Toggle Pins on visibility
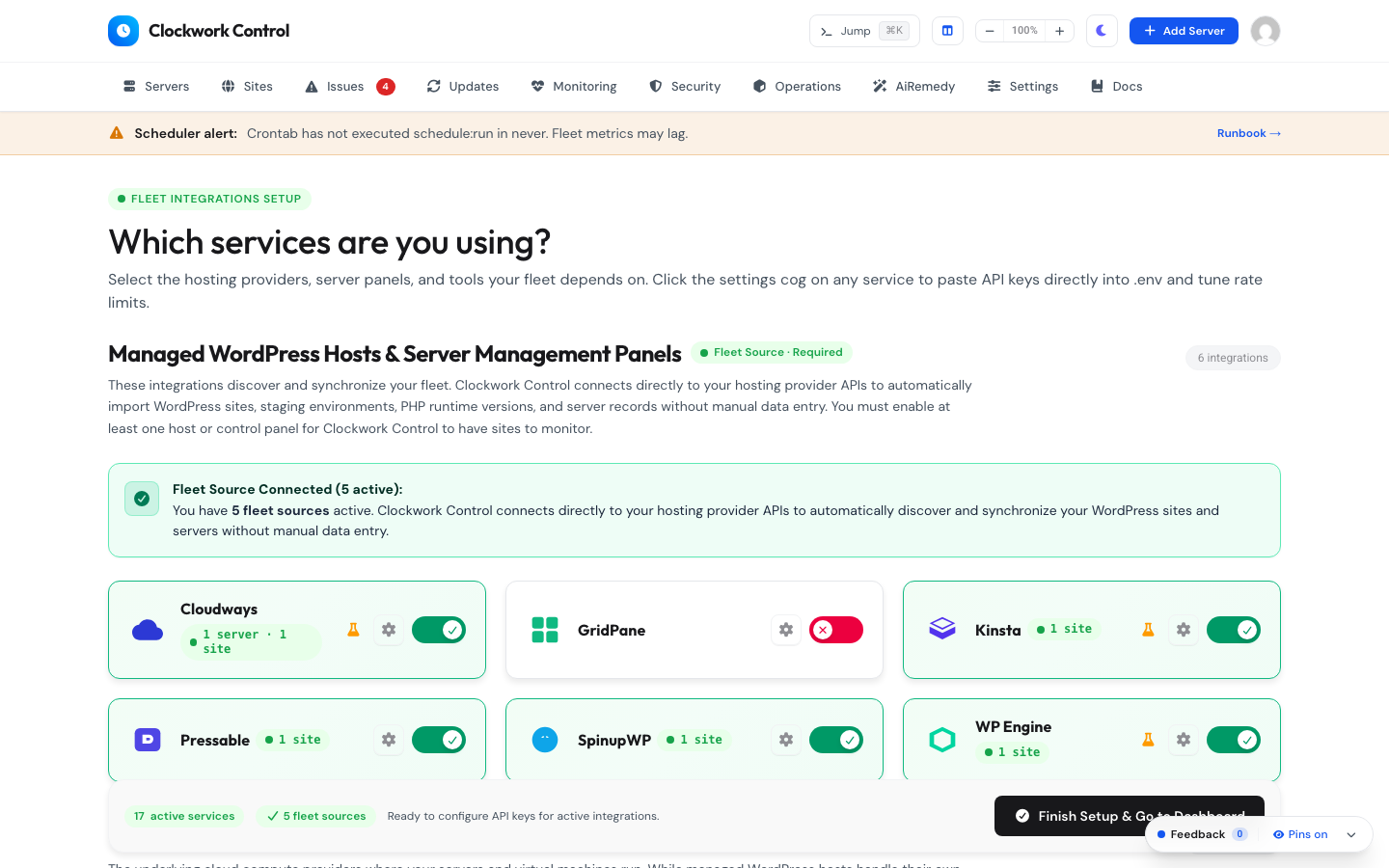The height and width of the screenshot is (868, 1389). point(1300,834)
